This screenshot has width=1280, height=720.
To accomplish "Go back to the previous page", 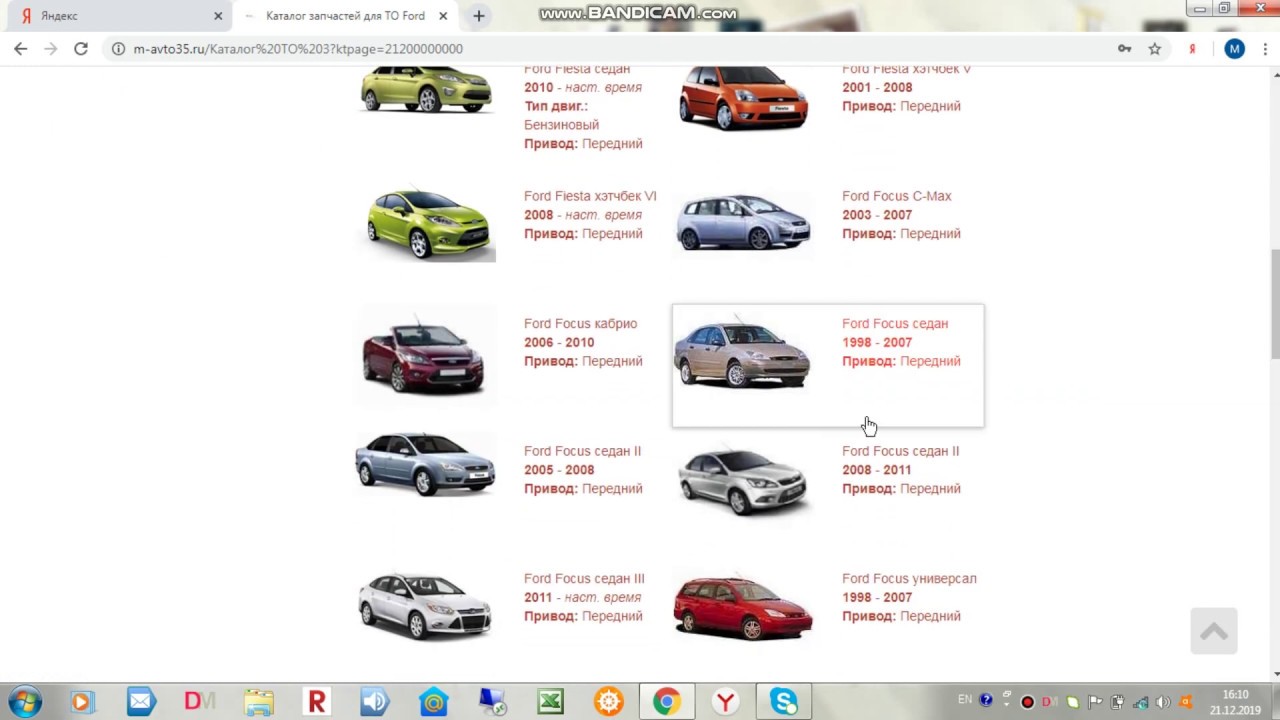I will click(20, 48).
